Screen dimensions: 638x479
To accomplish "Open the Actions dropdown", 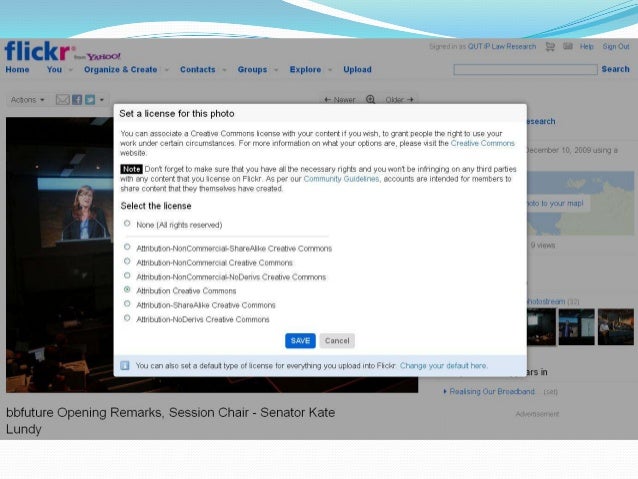I will point(27,100).
